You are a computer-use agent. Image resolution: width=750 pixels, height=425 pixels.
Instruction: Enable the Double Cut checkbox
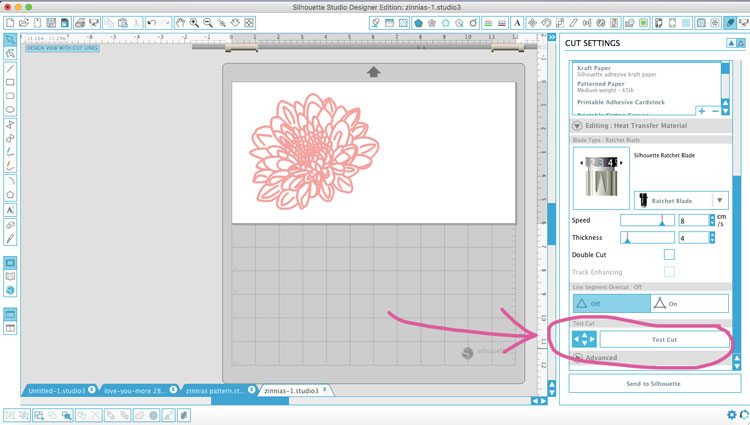click(669, 254)
